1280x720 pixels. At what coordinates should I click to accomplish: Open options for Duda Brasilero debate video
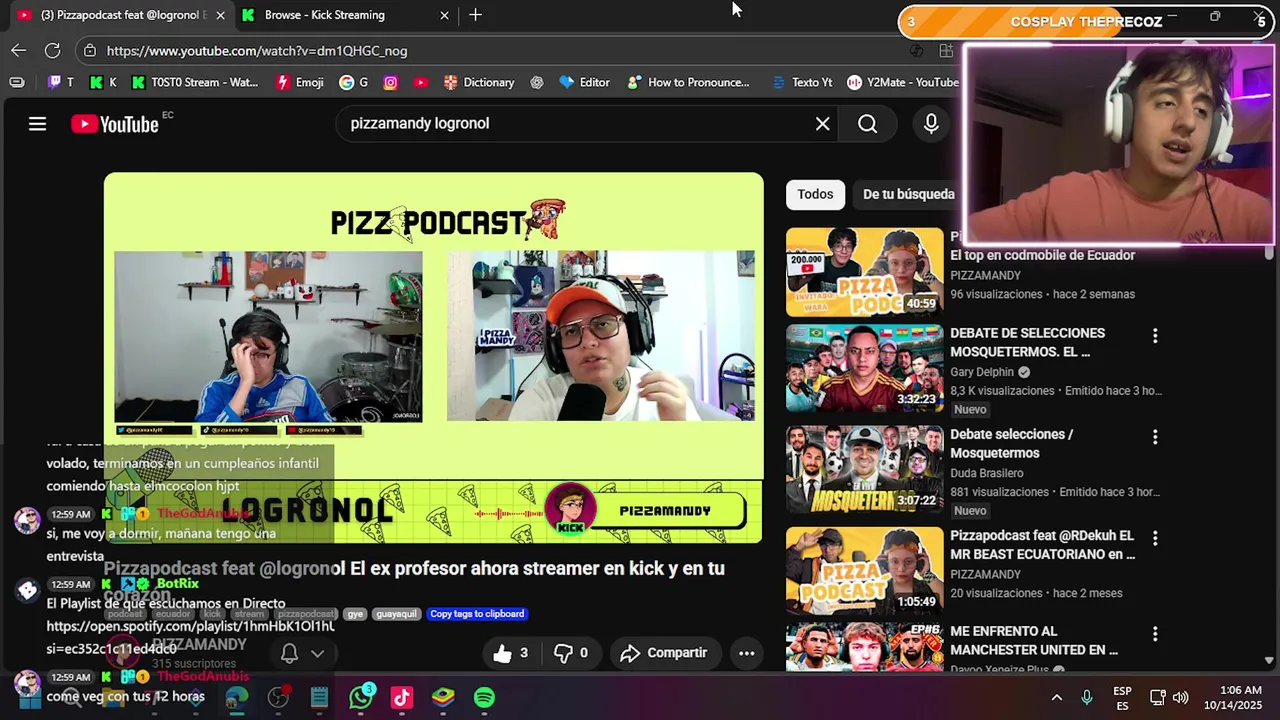click(x=1155, y=437)
